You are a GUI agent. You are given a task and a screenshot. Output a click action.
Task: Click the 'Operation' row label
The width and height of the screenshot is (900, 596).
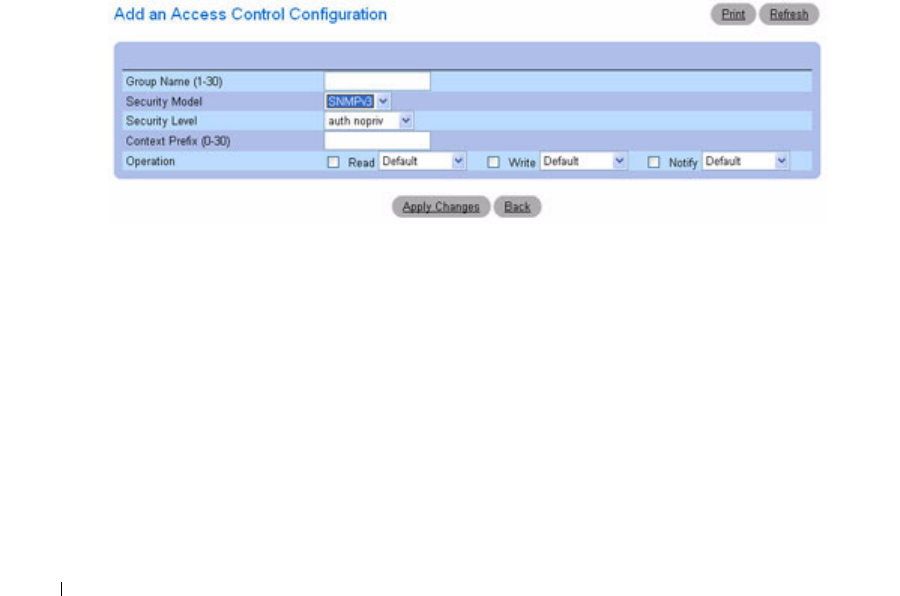[x=150, y=161]
